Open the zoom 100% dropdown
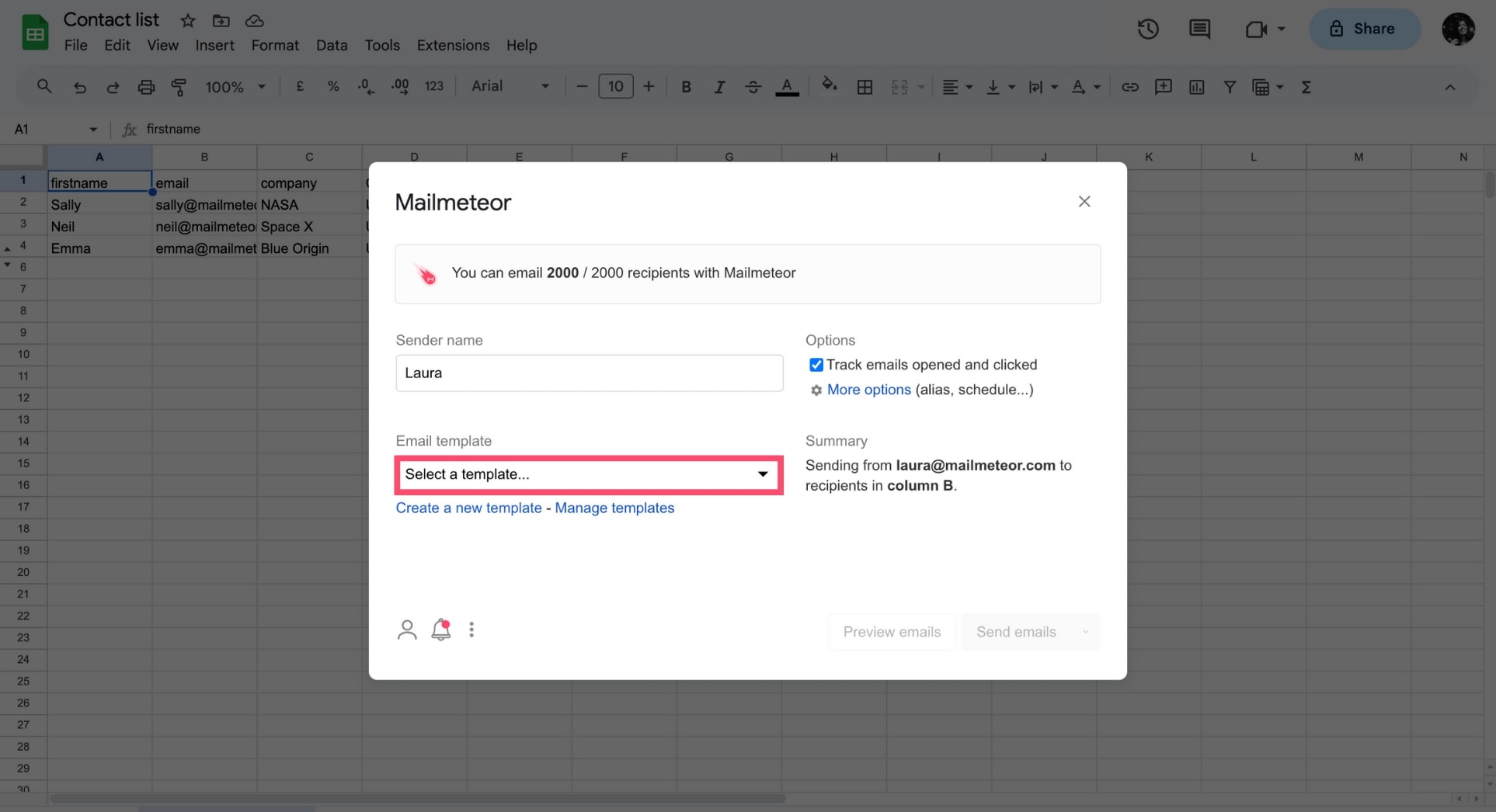The width and height of the screenshot is (1496, 812). point(235,87)
